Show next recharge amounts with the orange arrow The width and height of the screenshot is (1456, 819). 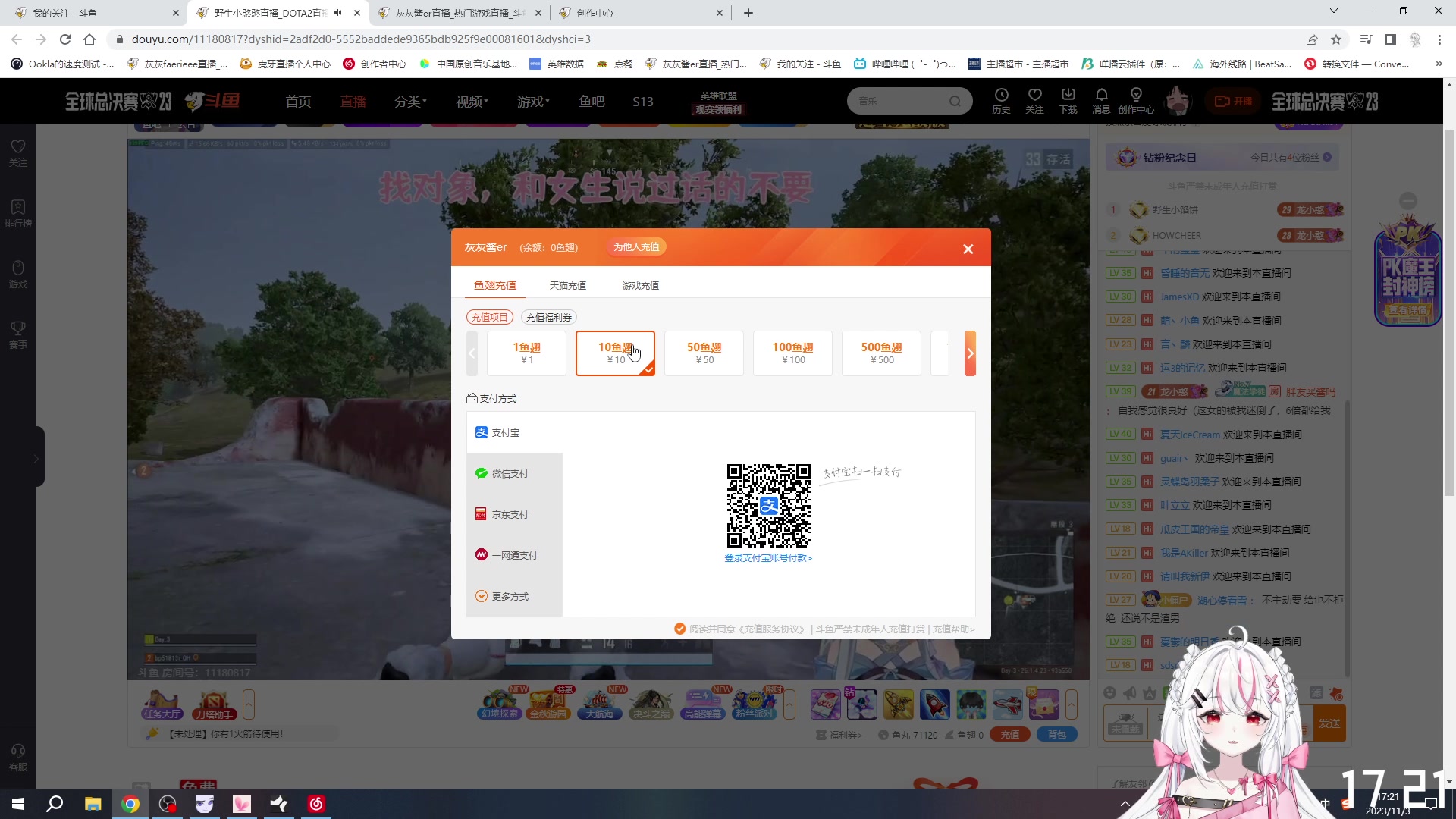pos(970,353)
